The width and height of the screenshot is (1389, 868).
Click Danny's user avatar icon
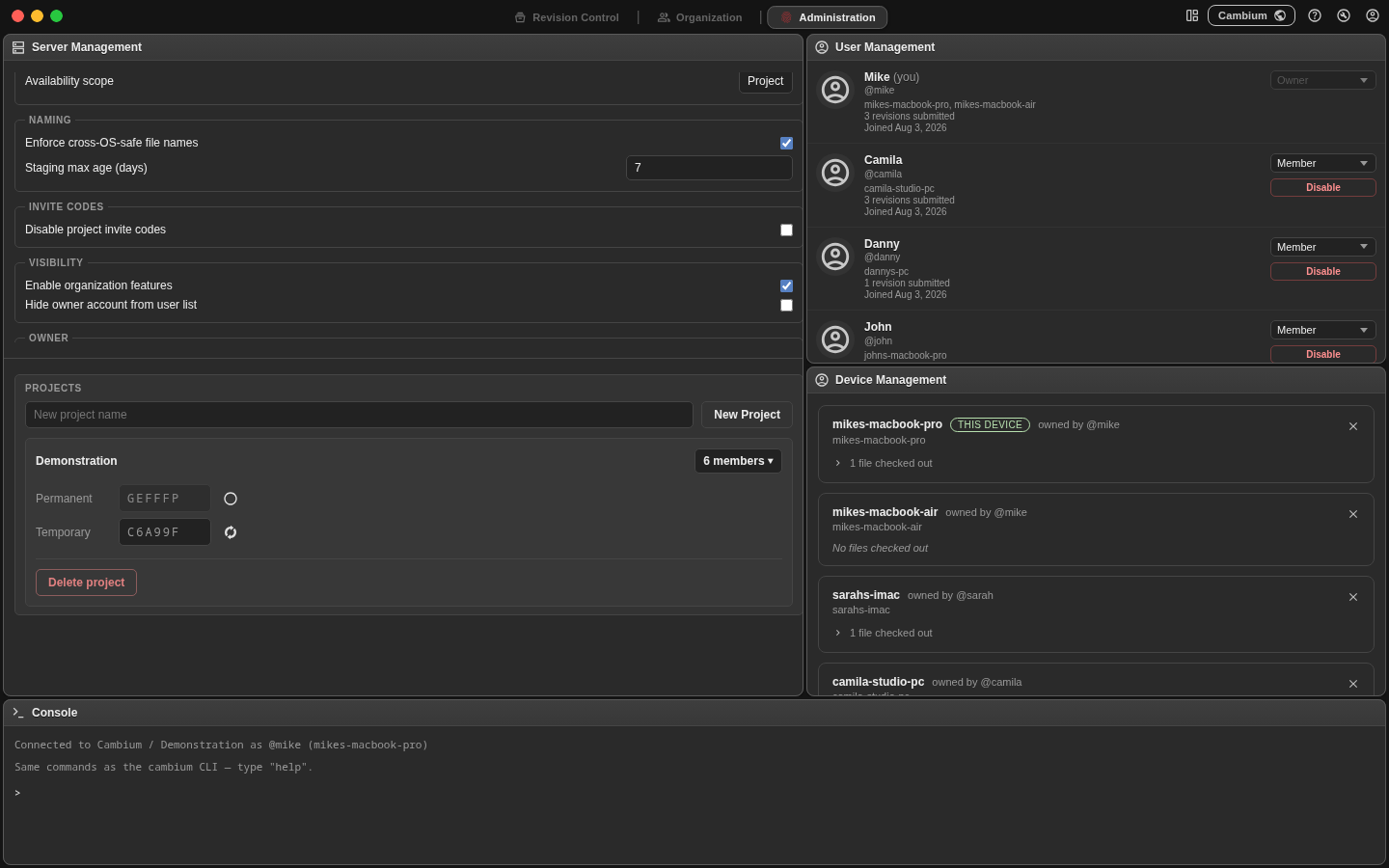(835, 257)
